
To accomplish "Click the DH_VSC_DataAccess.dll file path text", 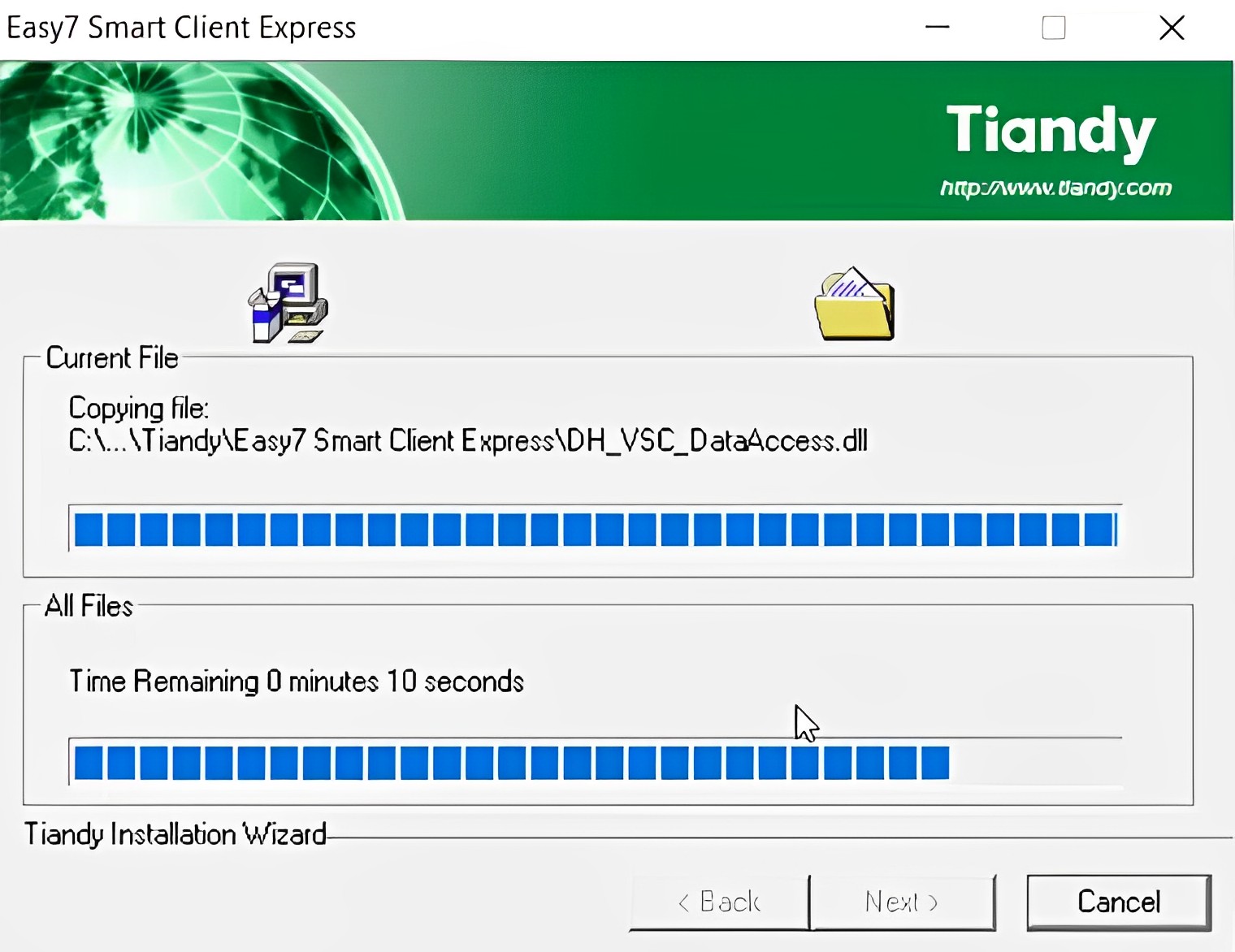I will (468, 441).
